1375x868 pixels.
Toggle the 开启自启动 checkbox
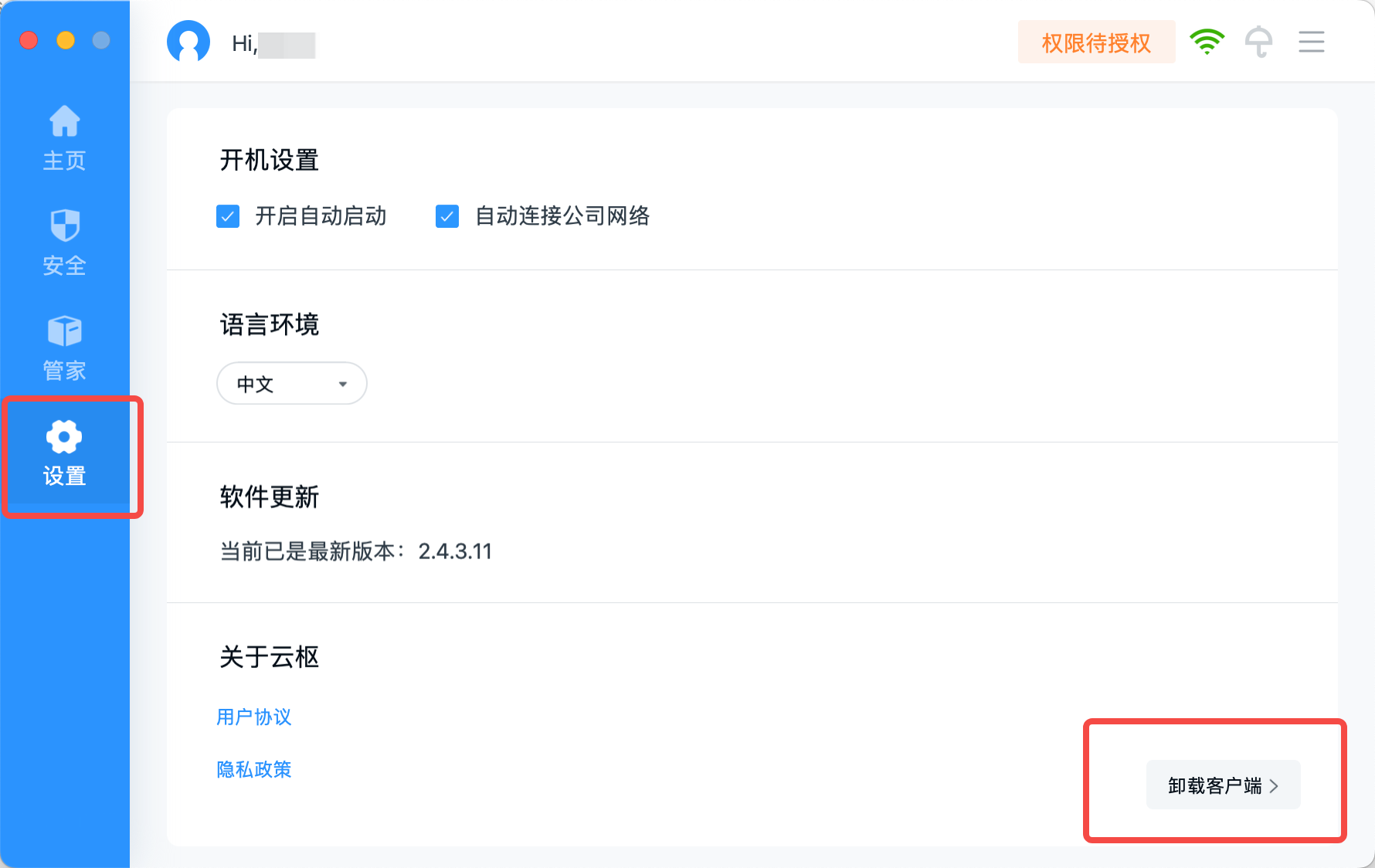(228, 216)
